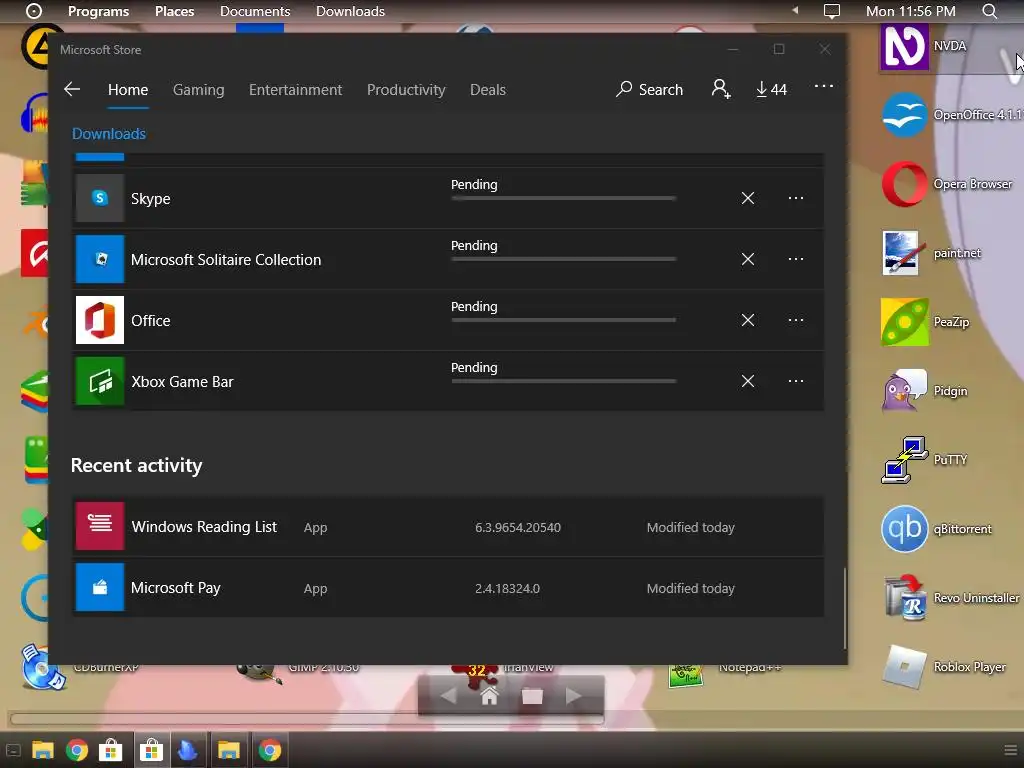
Task: Open the Store See more ellipsis menu
Action: point(824,86)
